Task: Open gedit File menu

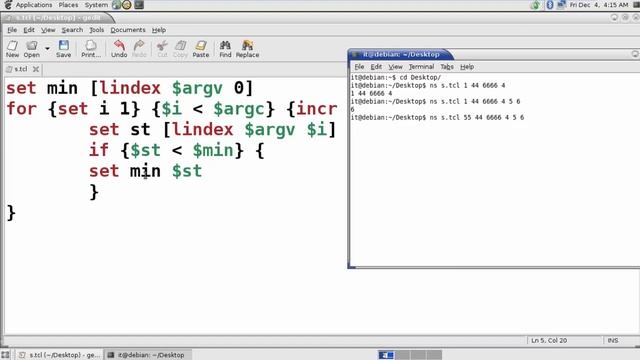Action: 12,30
